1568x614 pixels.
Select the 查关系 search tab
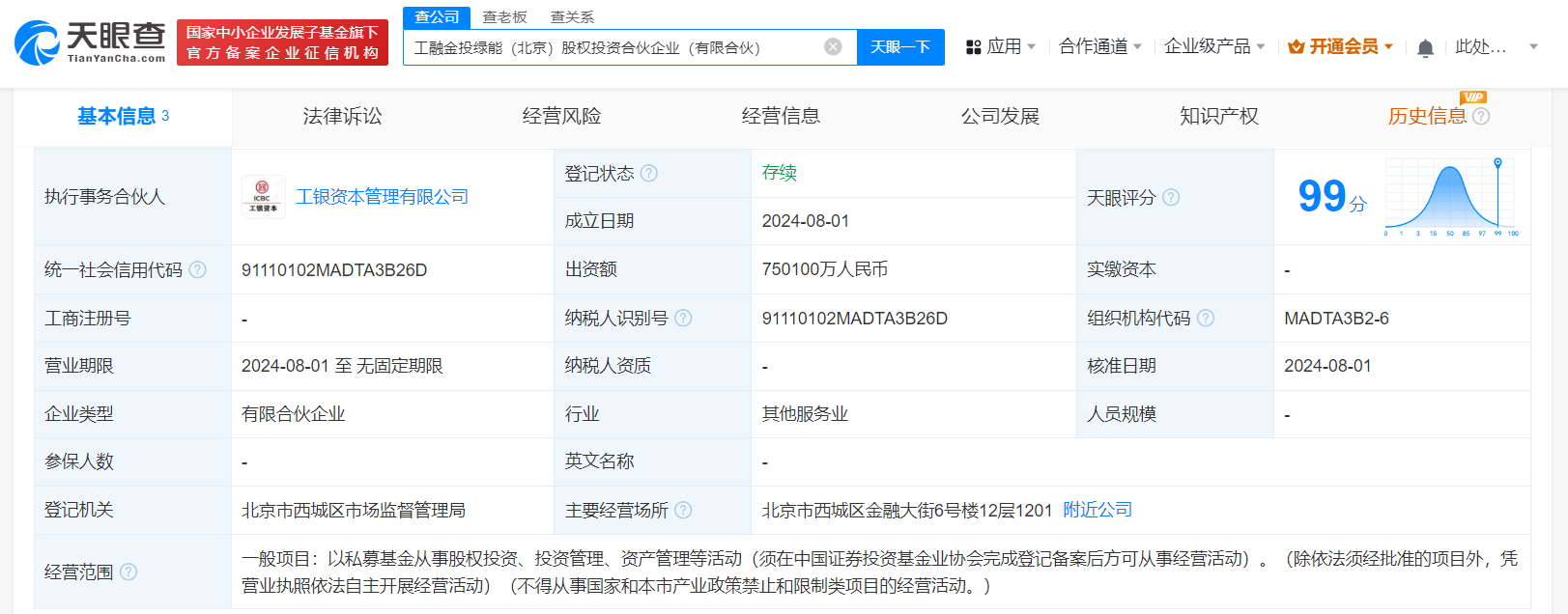tap(572, 17)
